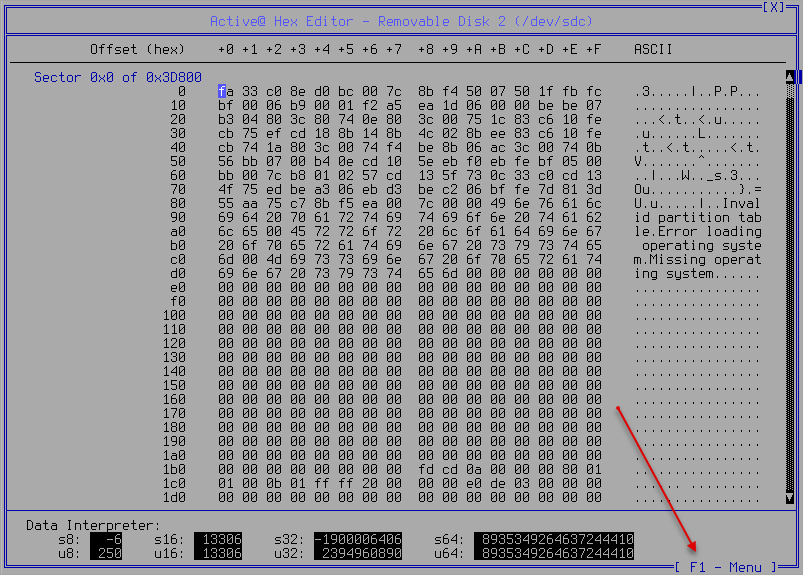The height and width of the screenshot is (575, 803).
Task: Click the s8 value in Data Interpreter
Action: (x=105, y=539)
